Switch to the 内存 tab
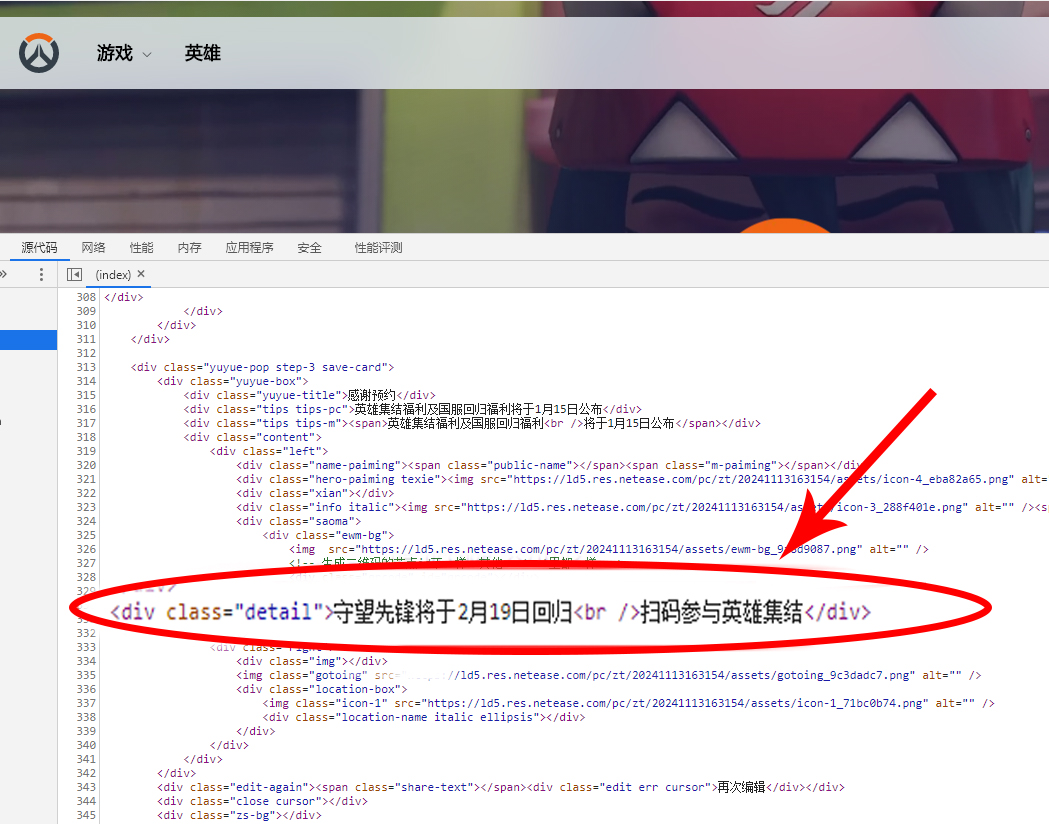Screen dimensions: 1049x824 190,247
